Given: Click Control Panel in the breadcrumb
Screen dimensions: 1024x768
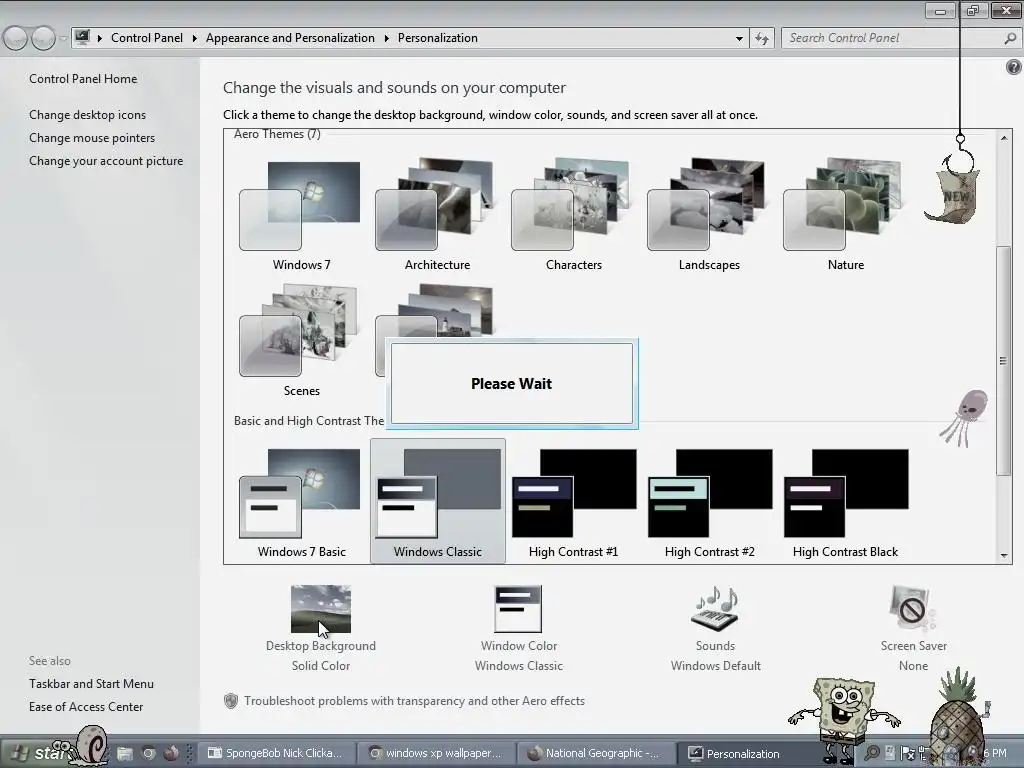Looking at the screenshot, I should tap(147, 38).
